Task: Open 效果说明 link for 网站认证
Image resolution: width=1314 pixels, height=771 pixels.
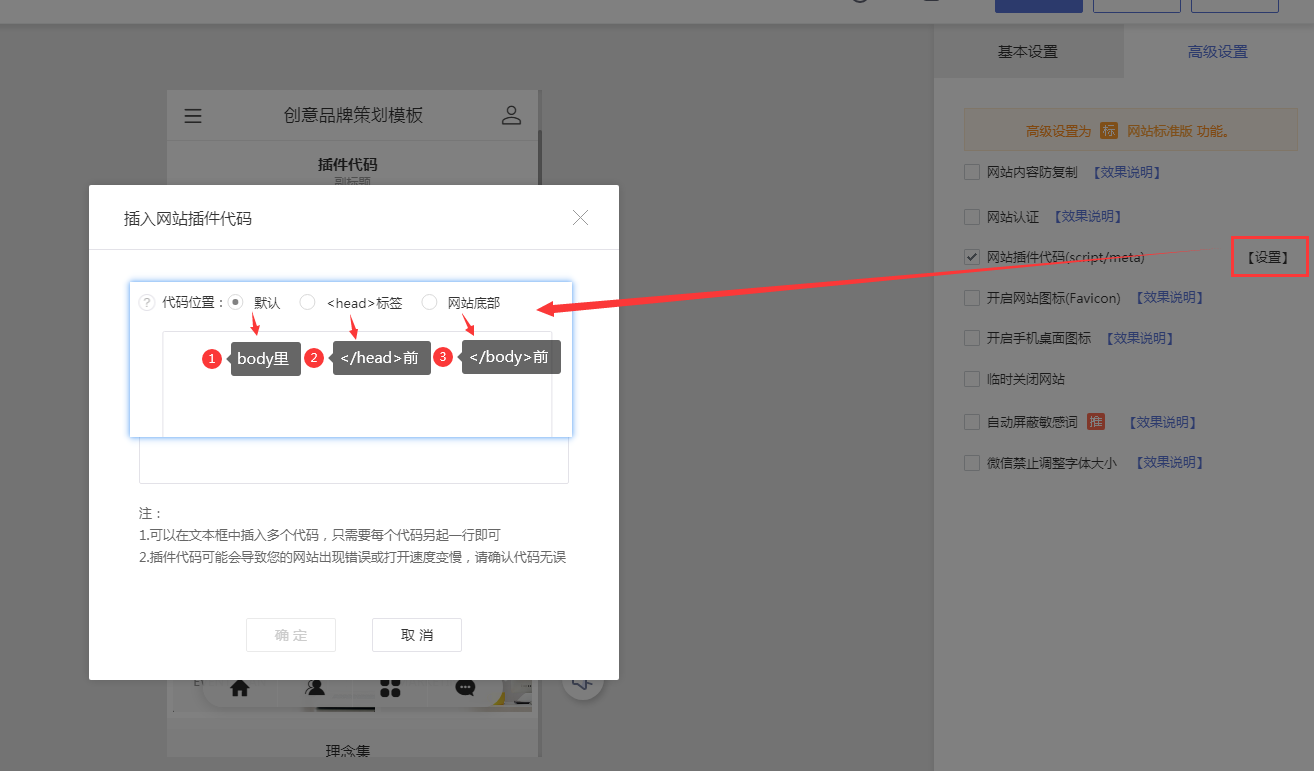Action: 1088,216
